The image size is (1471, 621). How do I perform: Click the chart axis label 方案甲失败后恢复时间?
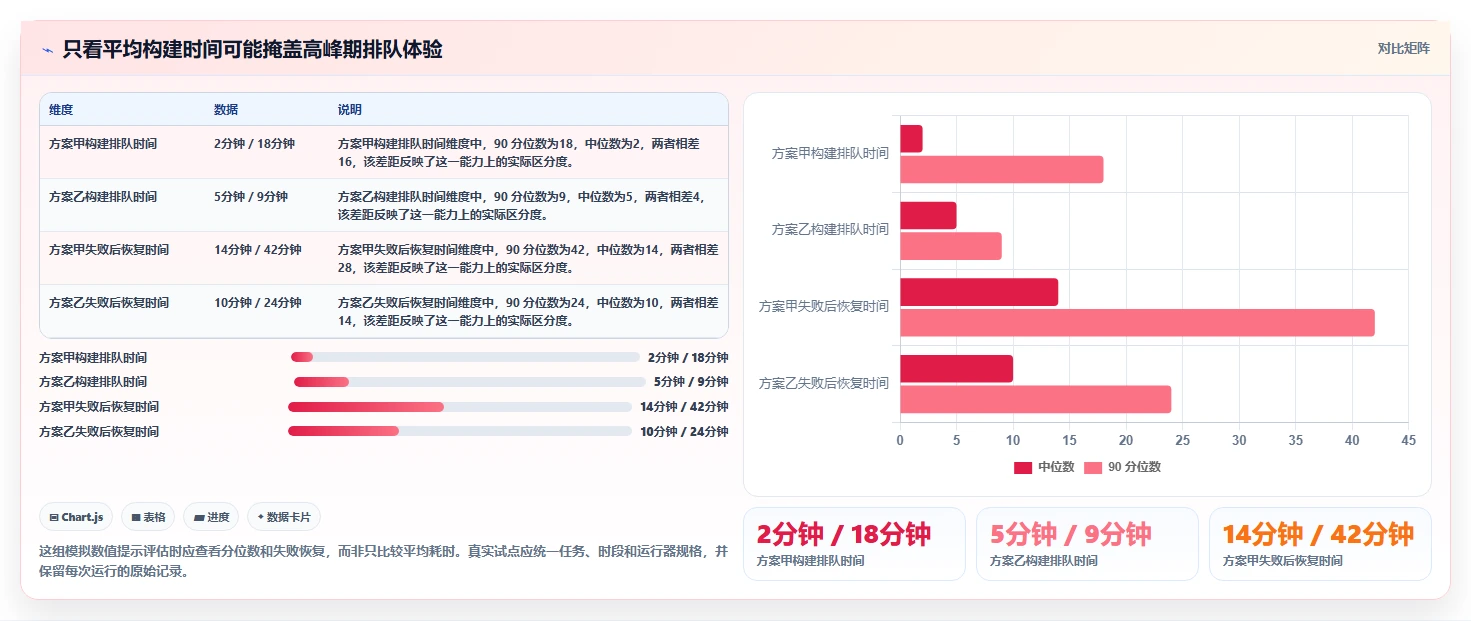pyautogui.click(x=824, y=306)
